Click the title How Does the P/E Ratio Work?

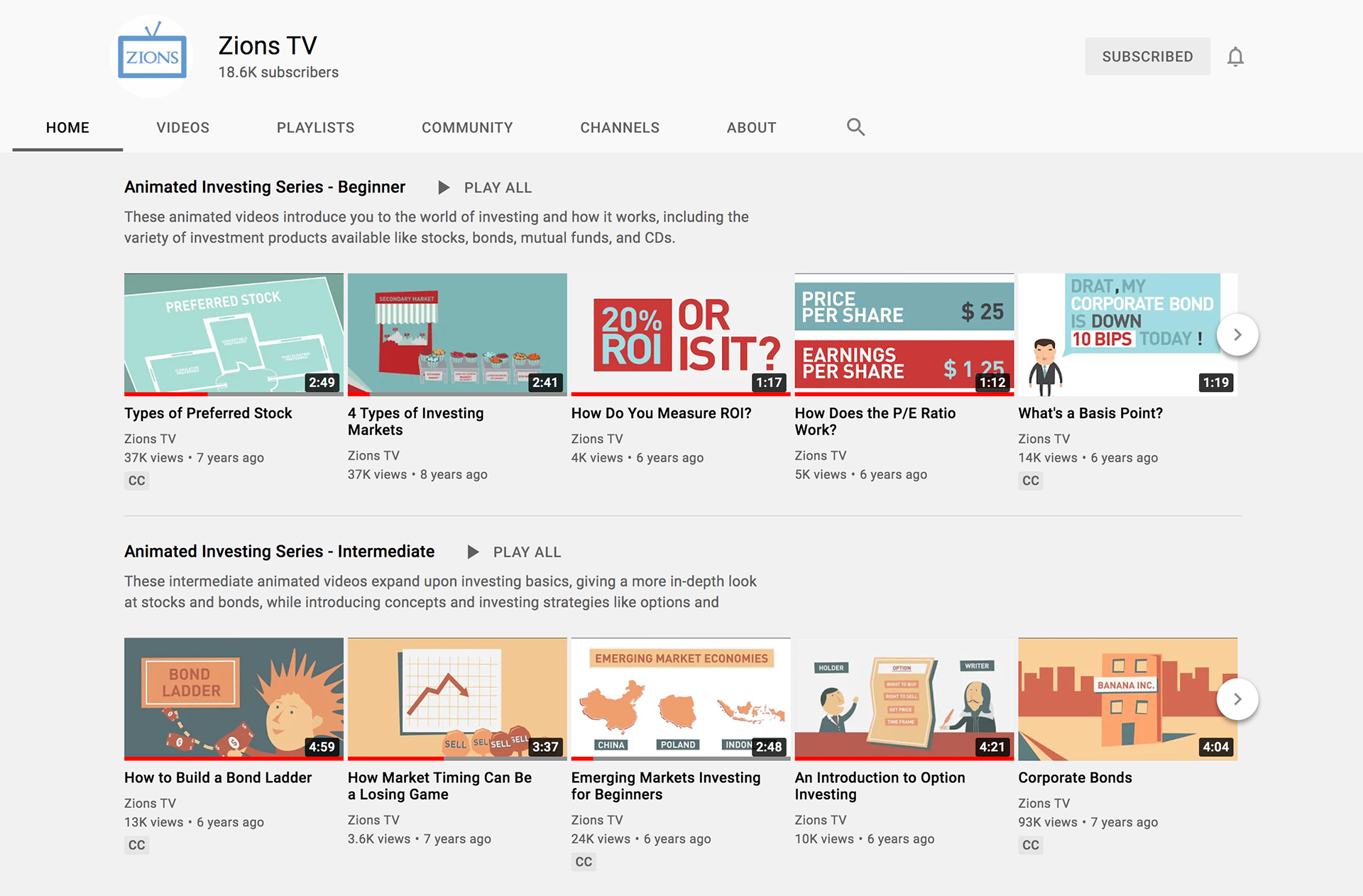(875, 421)
